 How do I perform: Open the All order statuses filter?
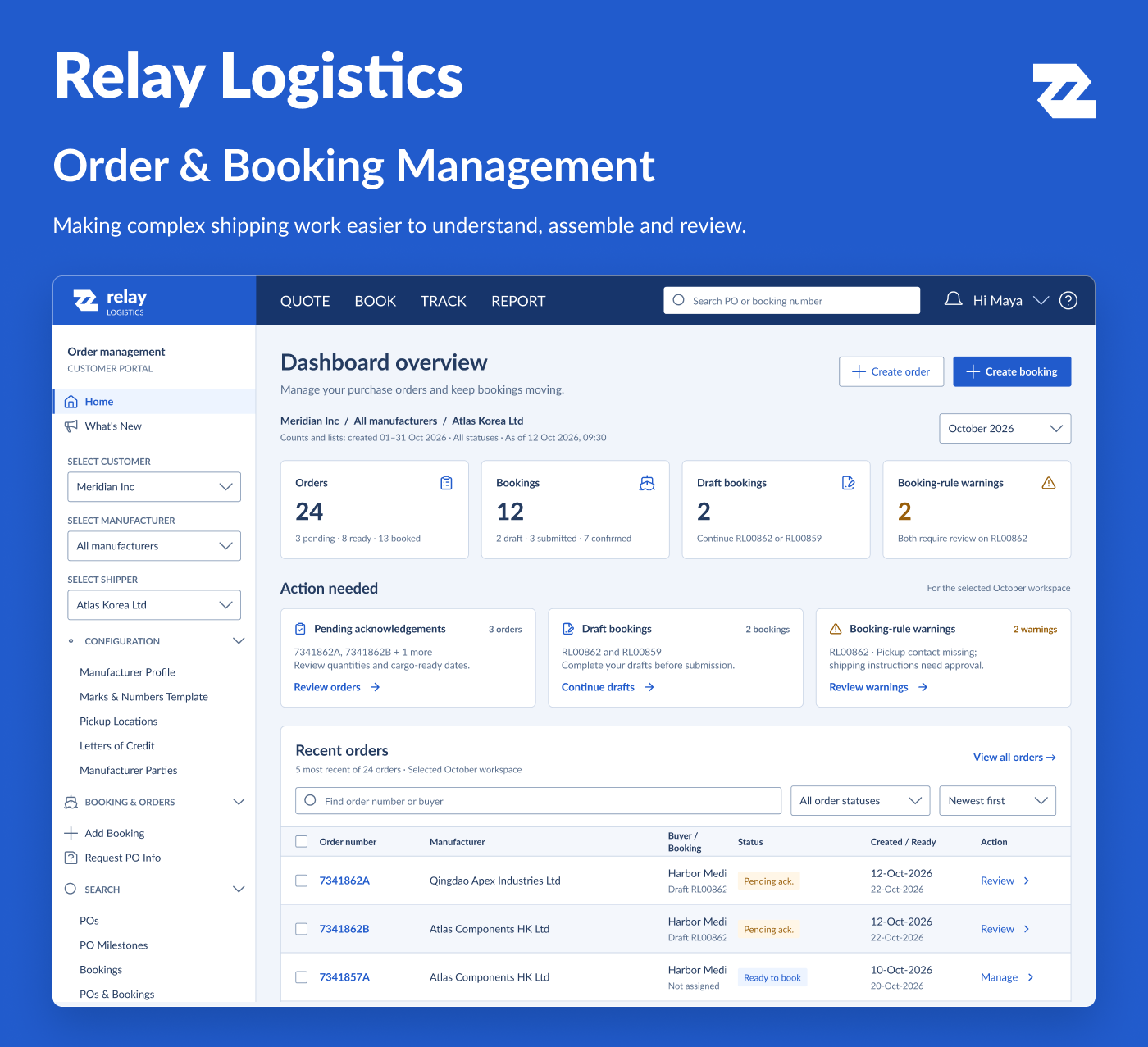click(x=860, y=801)
